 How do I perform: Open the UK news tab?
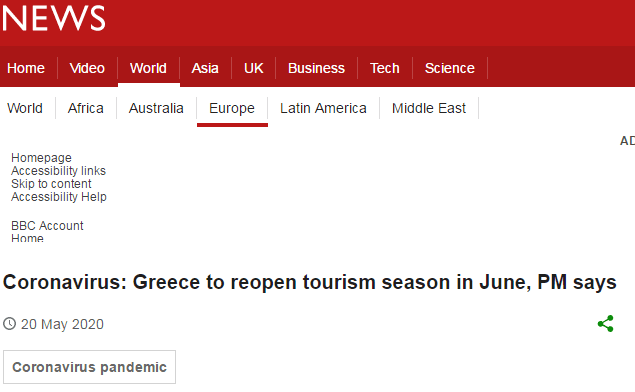pyautogui.click(x=254, y=68)
